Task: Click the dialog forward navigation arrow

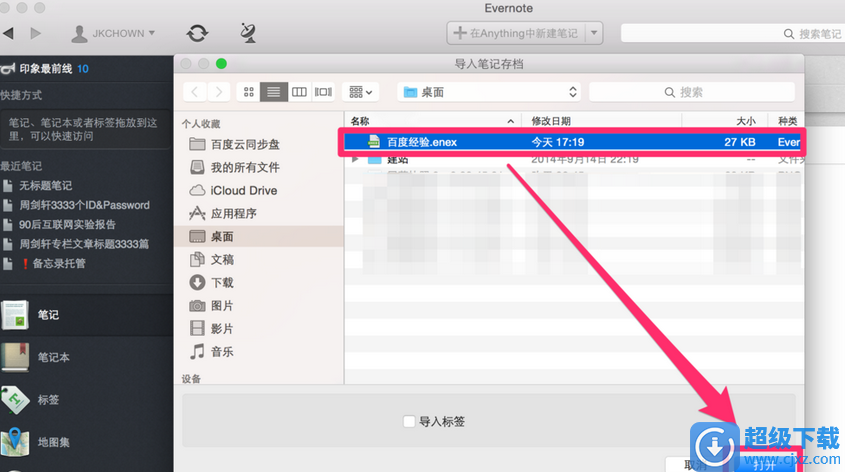Action: 219,92
